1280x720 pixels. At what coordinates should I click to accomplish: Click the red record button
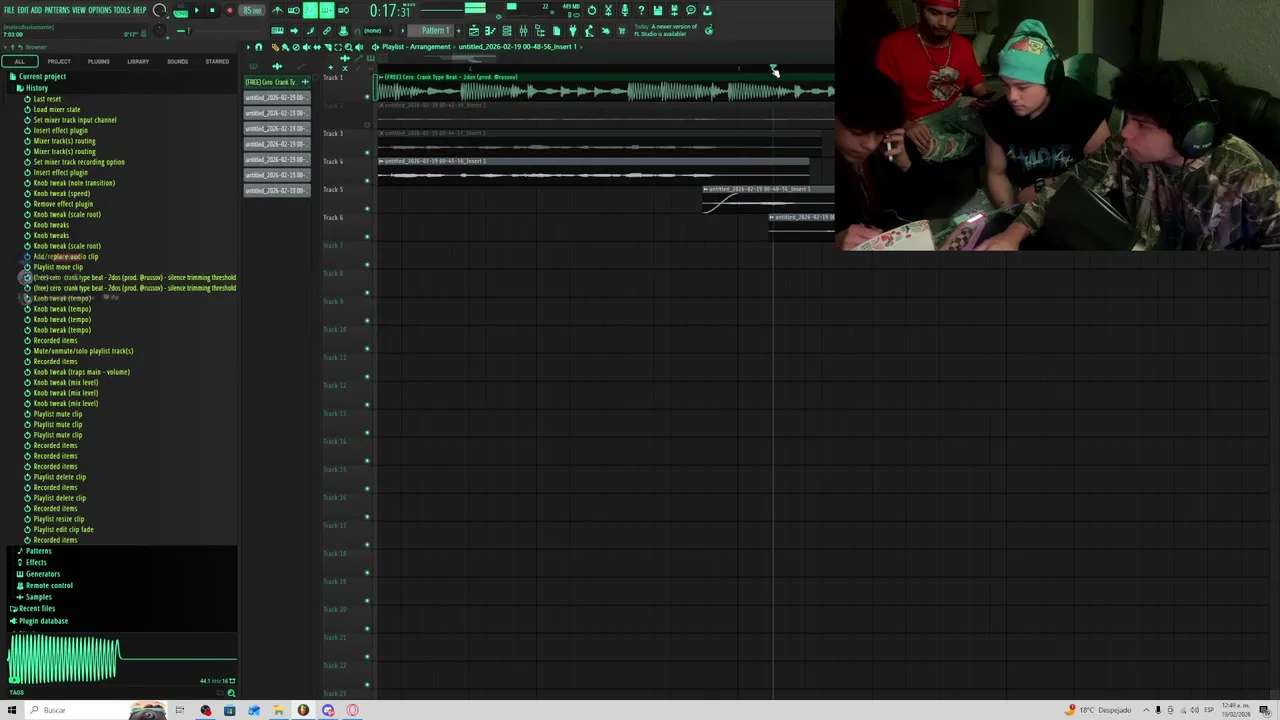click(x=229, y=10)
